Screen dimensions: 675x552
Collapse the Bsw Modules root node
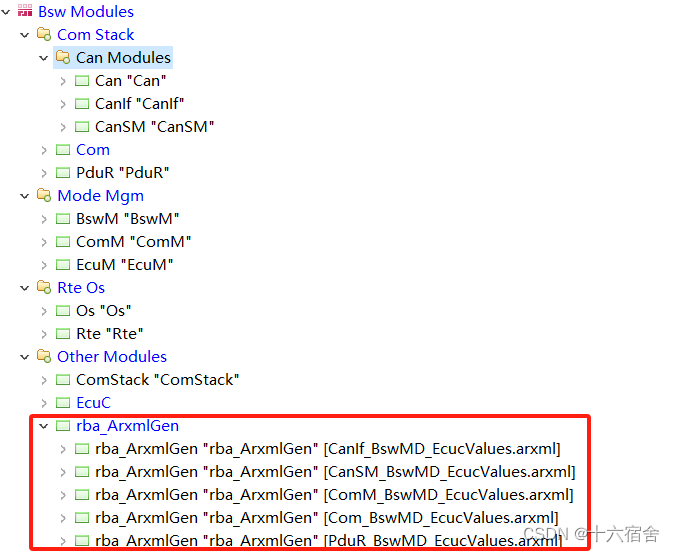pos(6,12)
